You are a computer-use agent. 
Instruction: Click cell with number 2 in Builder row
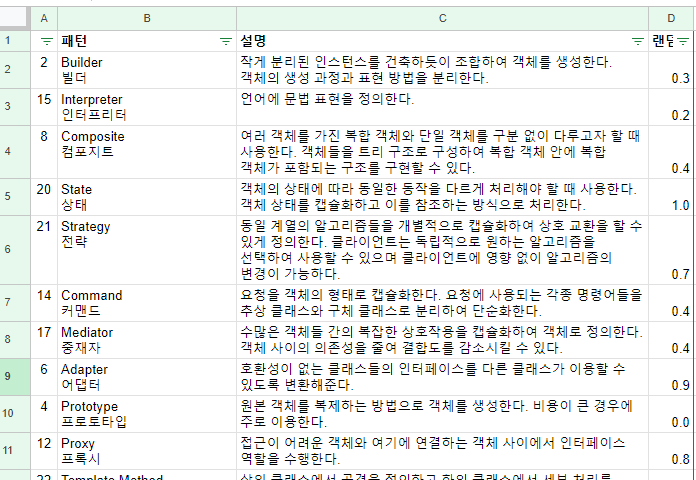click(44, 70)
